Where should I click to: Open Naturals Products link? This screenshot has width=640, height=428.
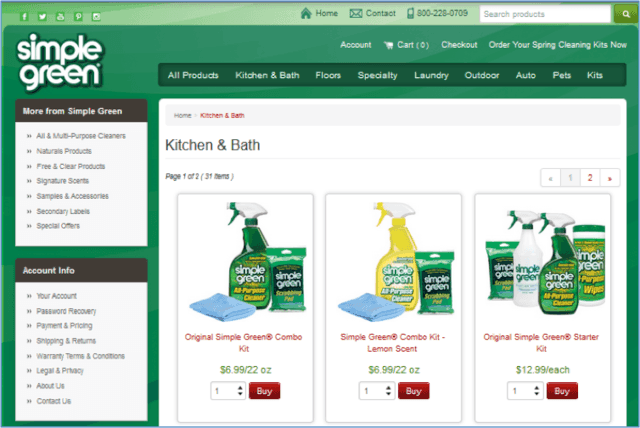pos(64,151)
